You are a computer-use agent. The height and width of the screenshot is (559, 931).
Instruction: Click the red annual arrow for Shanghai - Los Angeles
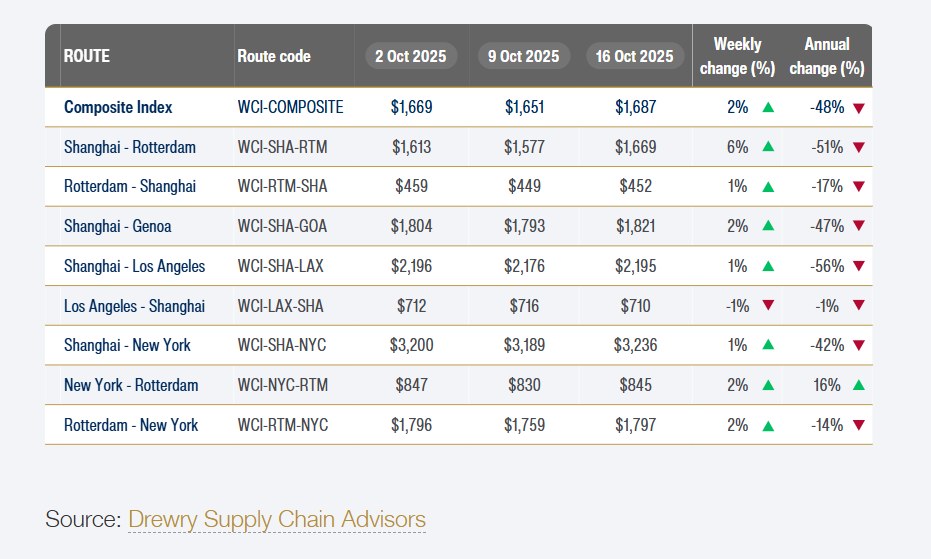pos(859,266)
